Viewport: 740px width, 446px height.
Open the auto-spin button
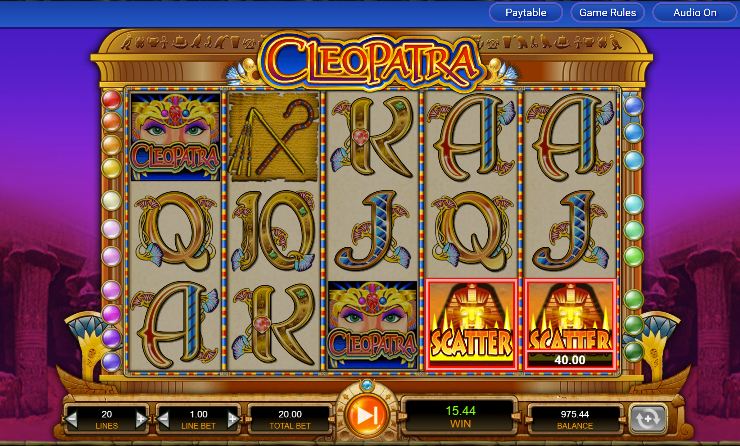tap(648, 418)
